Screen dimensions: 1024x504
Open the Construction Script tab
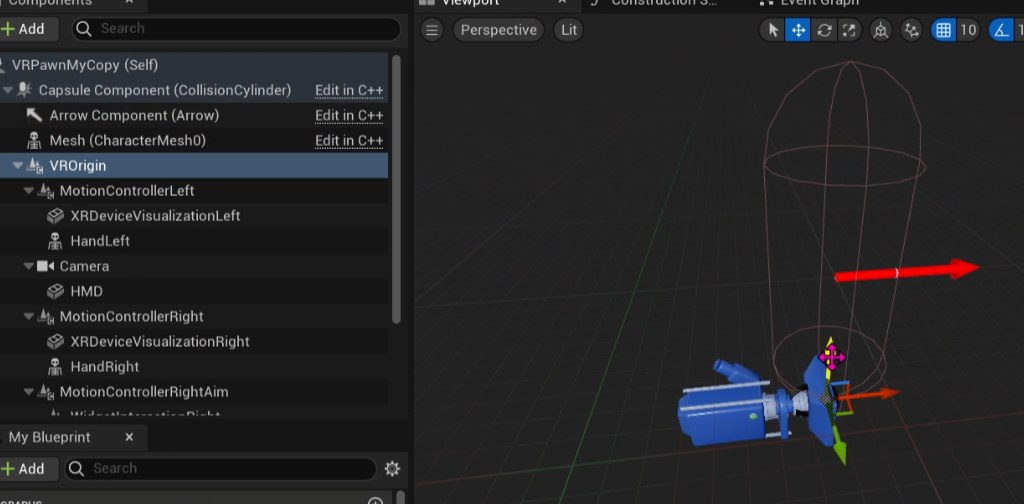pyautogui.click(x=663, y=3)
